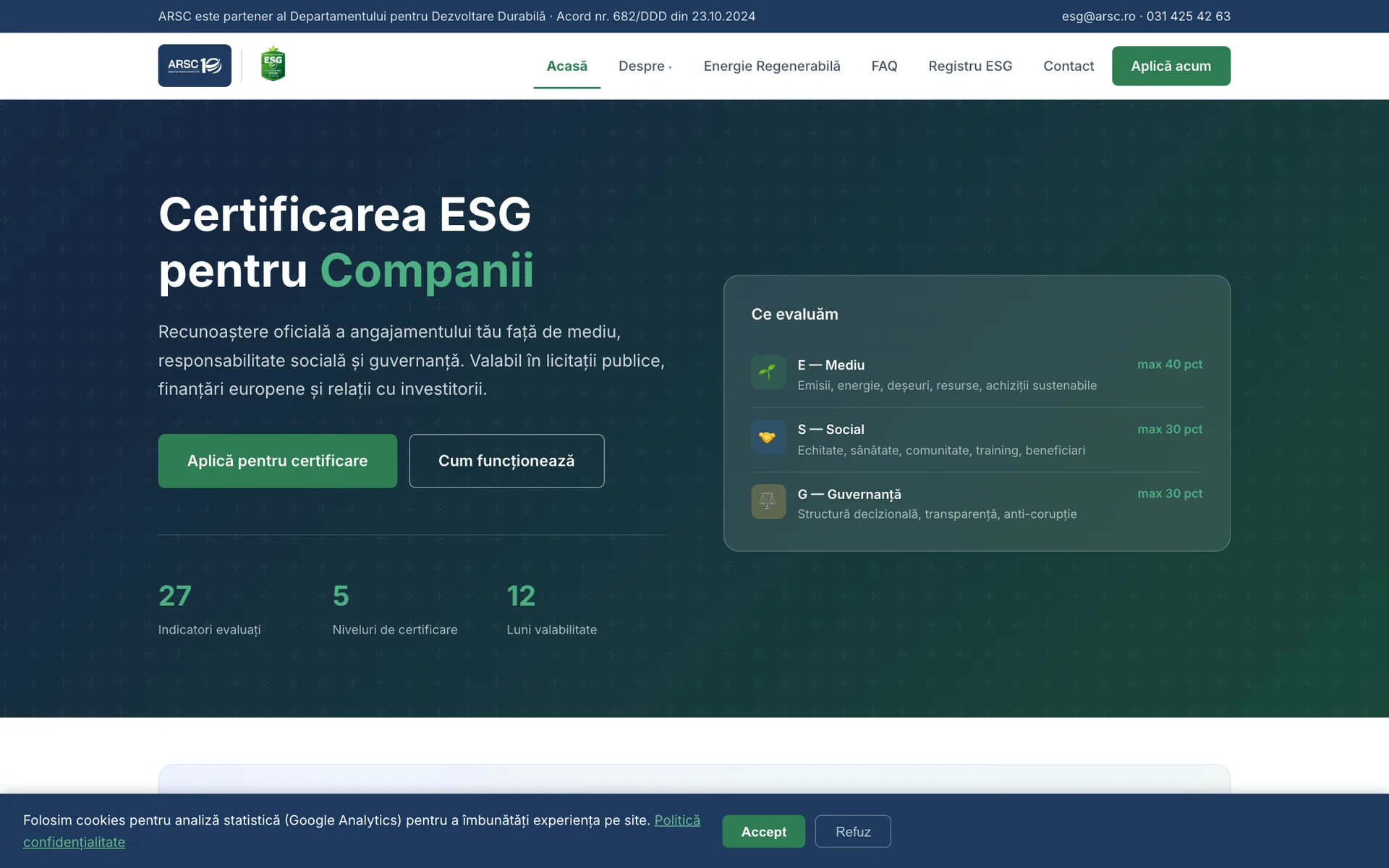Refuse cookies with the Refuz button
1389x868 pixels.
853,832
